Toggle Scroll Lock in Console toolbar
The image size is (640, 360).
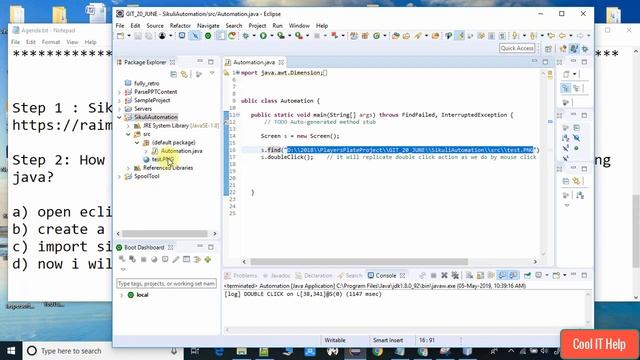click(x=480, y=276)
